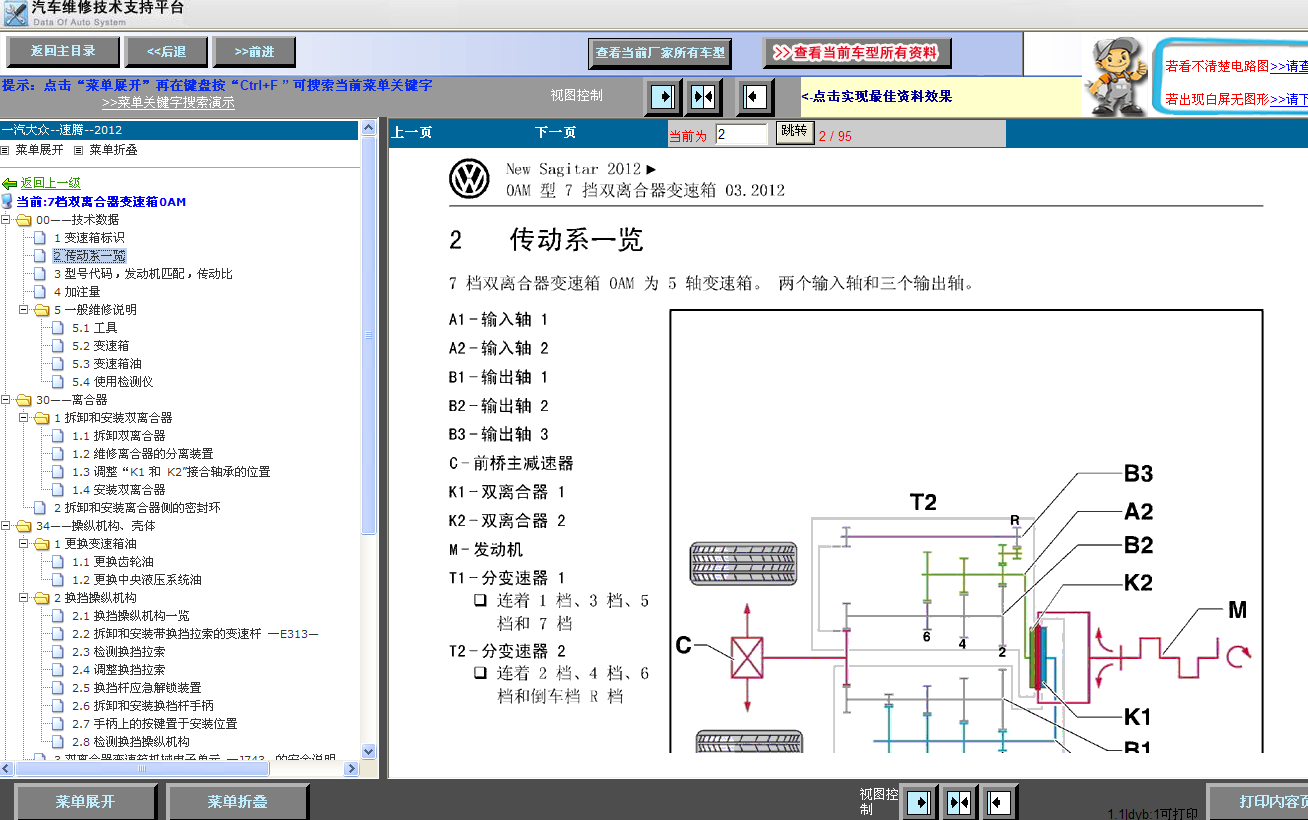Open 2.5 换挡杆应急解锁装置 entry
The width and height of the screenshot is (1308, 820).
click(137, 688)
